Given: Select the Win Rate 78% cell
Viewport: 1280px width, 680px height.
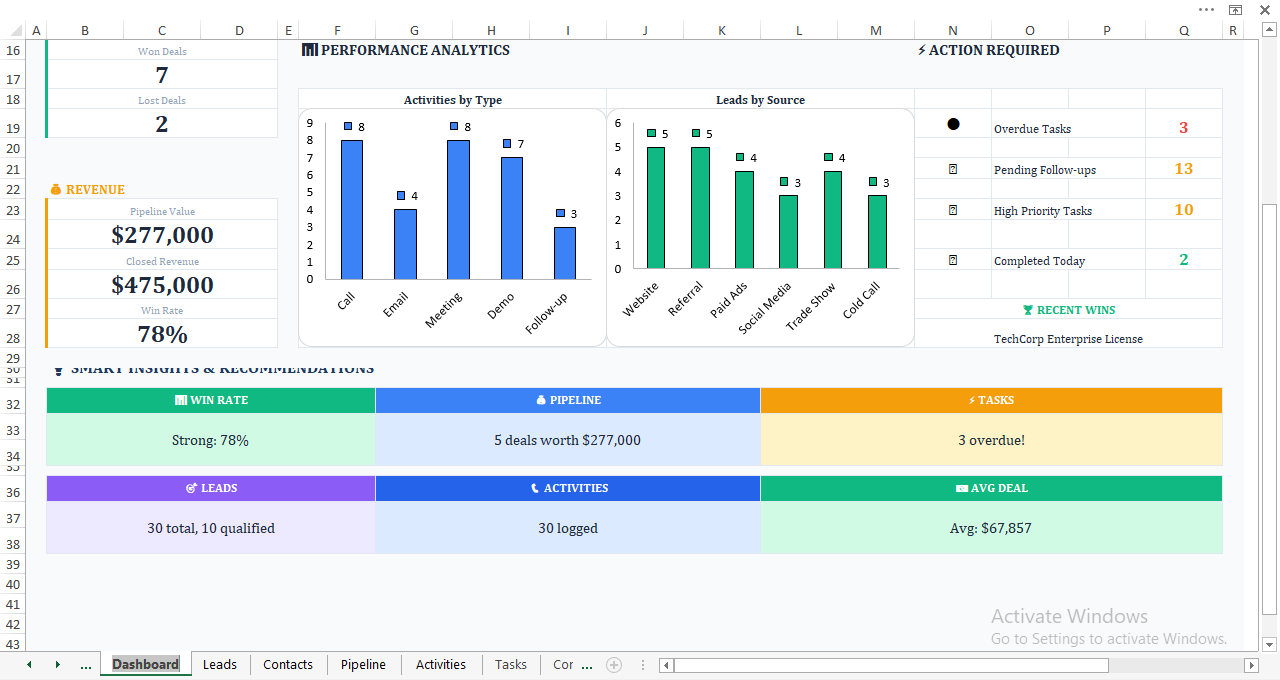Looking at the screenshot, I should click(x=162, y=334).
